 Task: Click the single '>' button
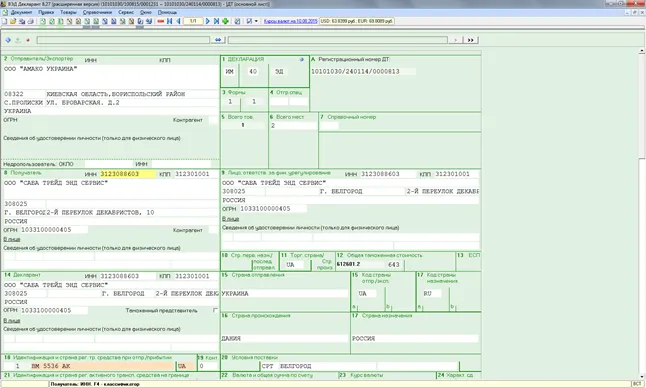point(455,40)
